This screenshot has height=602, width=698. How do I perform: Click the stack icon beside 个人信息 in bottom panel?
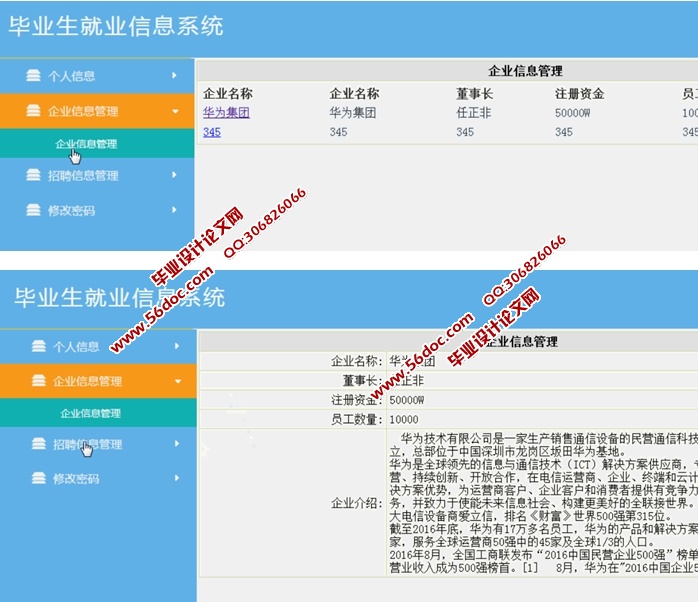[x=39, y=346]
